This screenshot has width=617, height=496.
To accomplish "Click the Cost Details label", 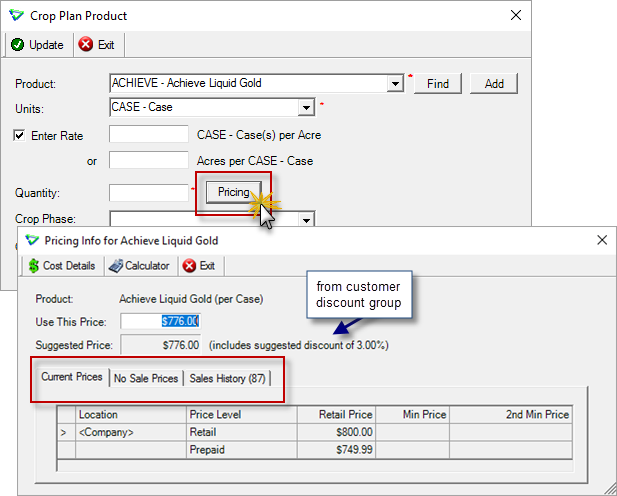I will tap(69, 266).
